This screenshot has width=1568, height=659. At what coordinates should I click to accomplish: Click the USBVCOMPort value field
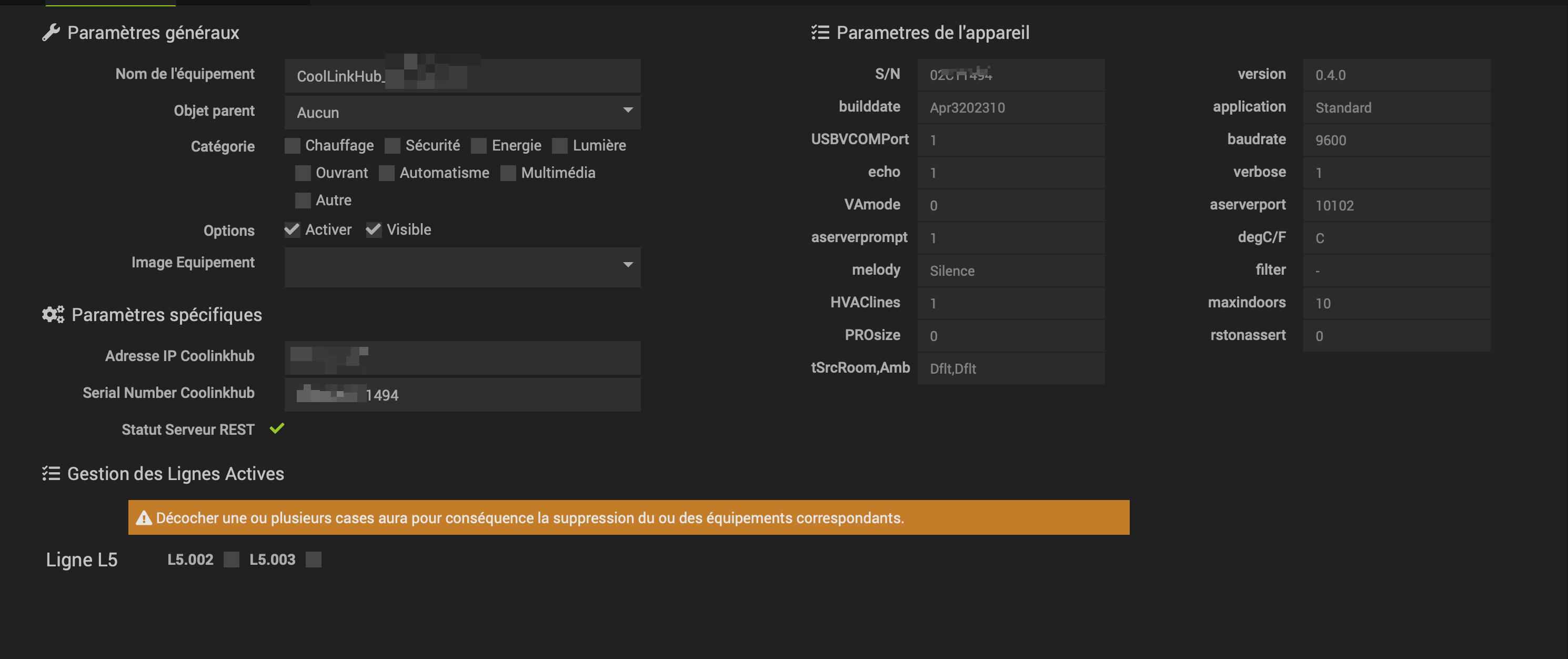click(x=1011, y=140)
